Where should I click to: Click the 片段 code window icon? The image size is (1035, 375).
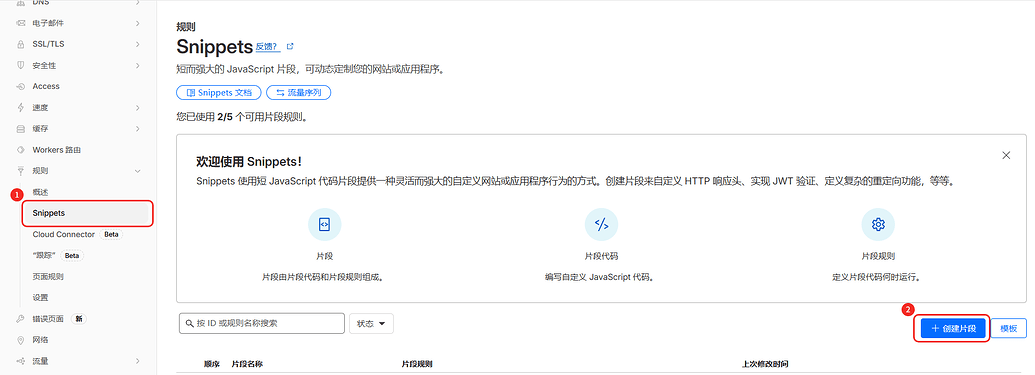(324, 224)
